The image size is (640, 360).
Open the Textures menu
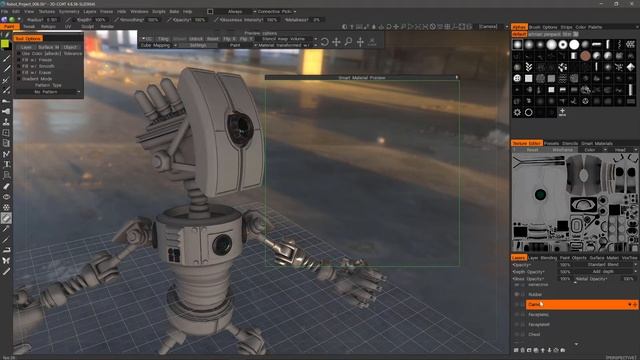[47, 12]
